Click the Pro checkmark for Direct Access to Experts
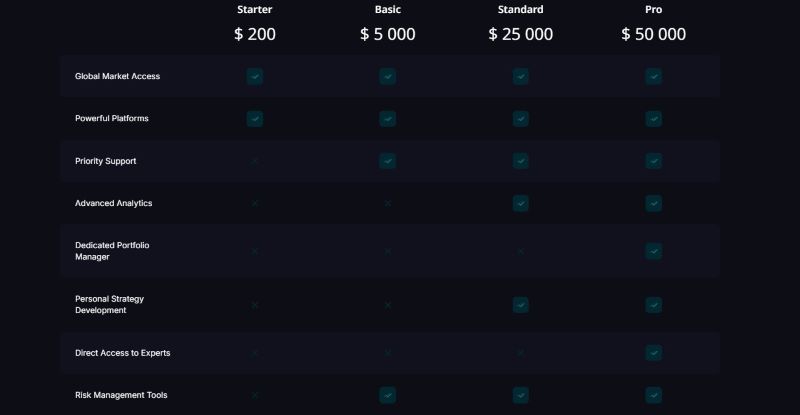The height and width of the screenshot is (415, 800). click(653, 352)
